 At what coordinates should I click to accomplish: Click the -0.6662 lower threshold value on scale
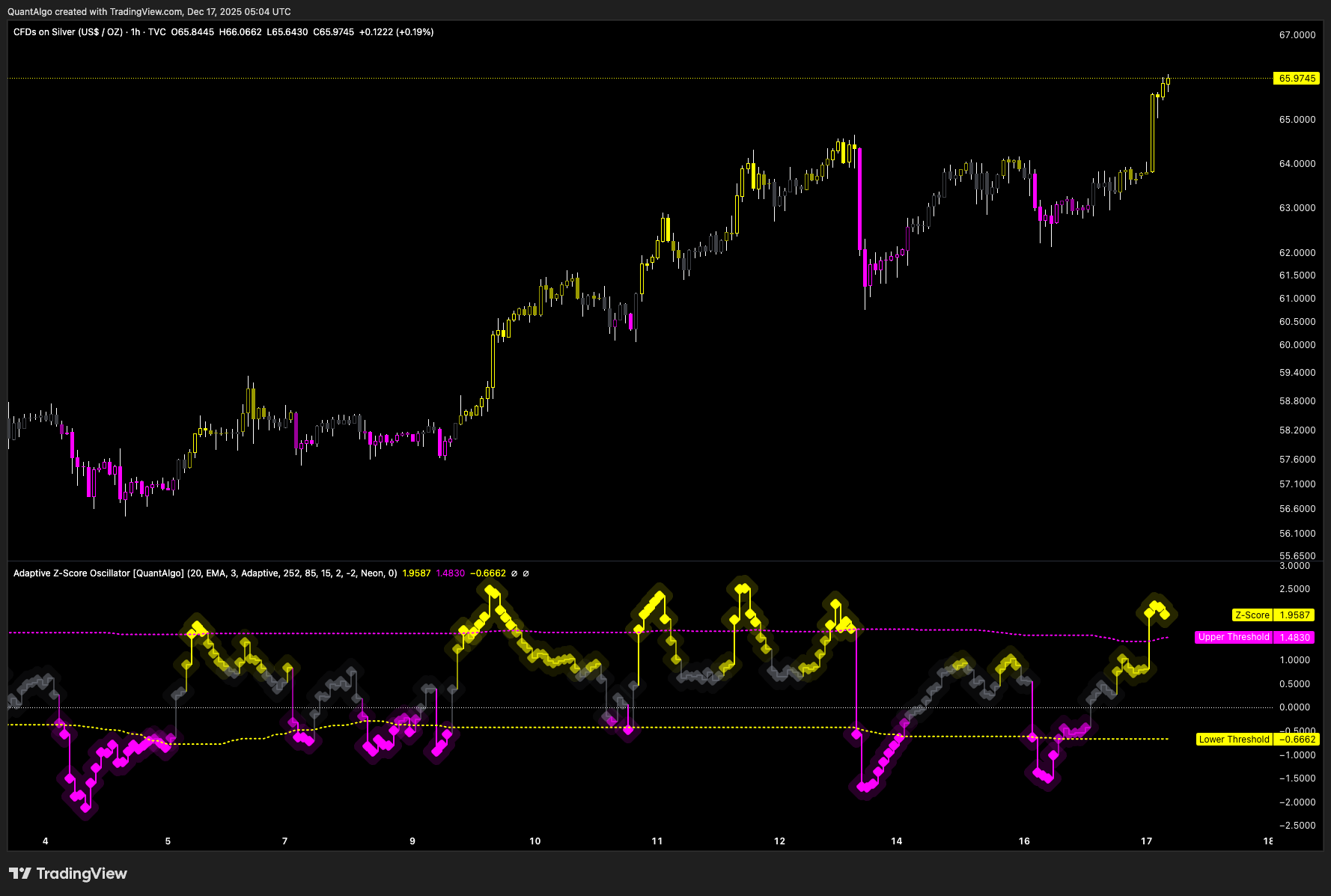coord(1295,739)
